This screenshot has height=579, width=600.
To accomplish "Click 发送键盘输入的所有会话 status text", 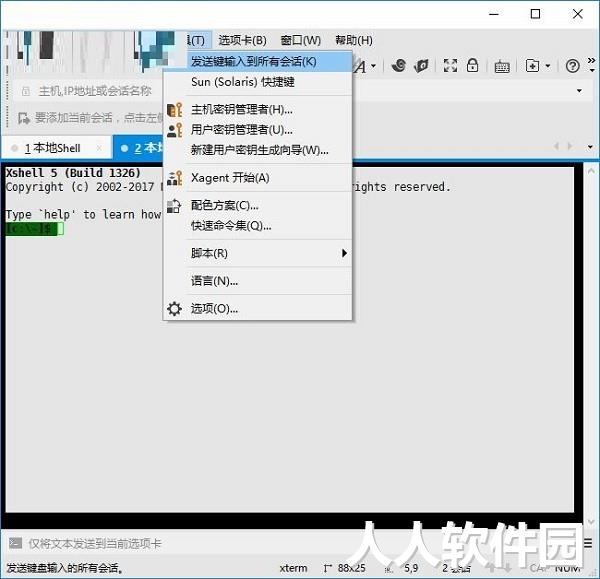I will 64,568.
